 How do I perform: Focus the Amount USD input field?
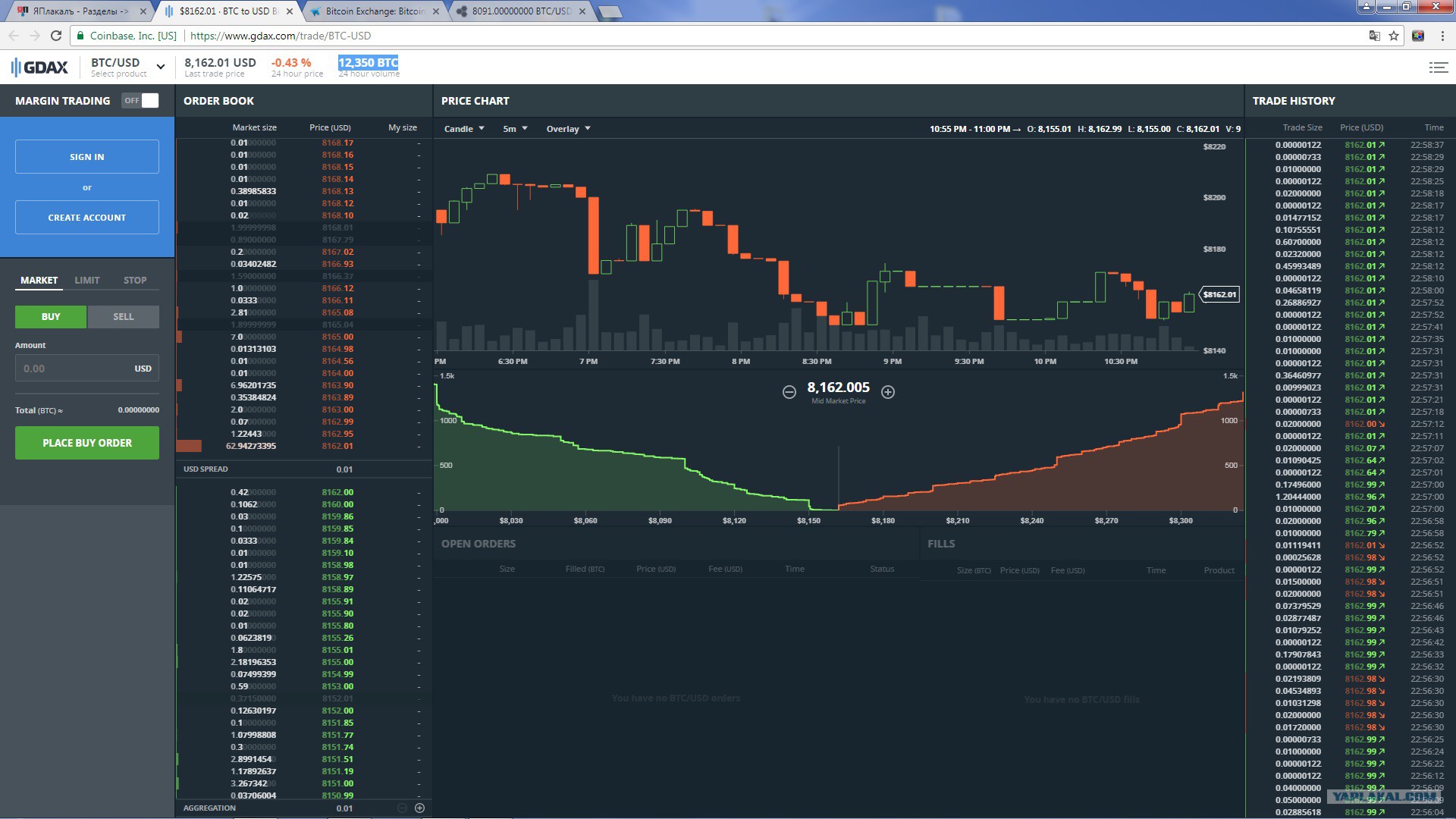[87, 369]
